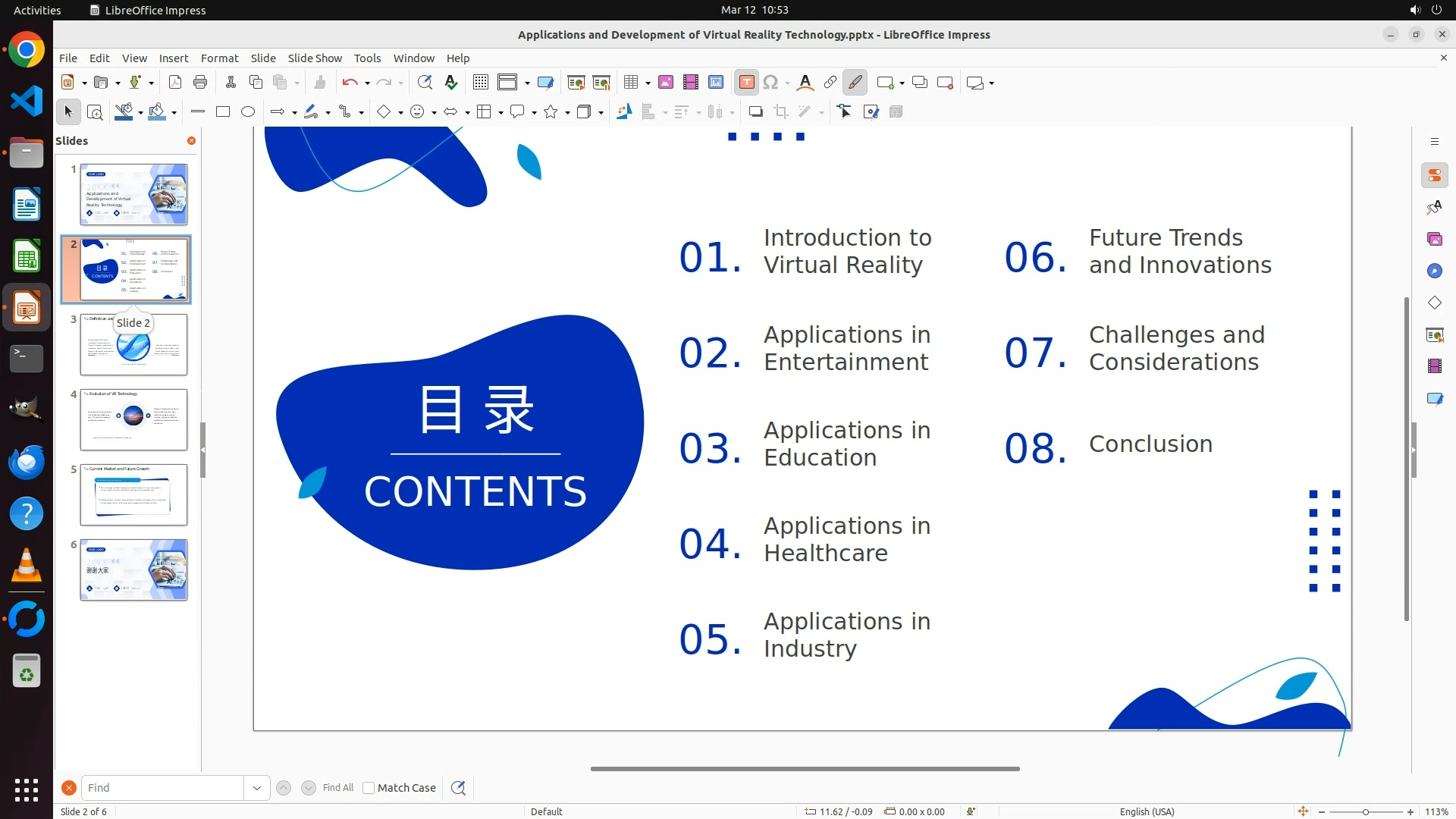The width and height of the screenshot is (1456, 819).
Task: Open Find field history dropdown
Action: pyautogui.click(x=256, y=788)
